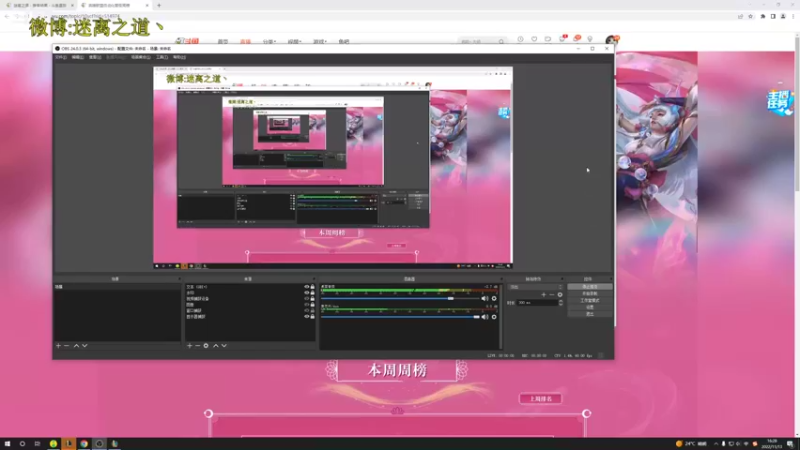This screenshot has height=450, width=800.
Task: Open source properties gear in sources panel
Action: click(x=206, y=346)
